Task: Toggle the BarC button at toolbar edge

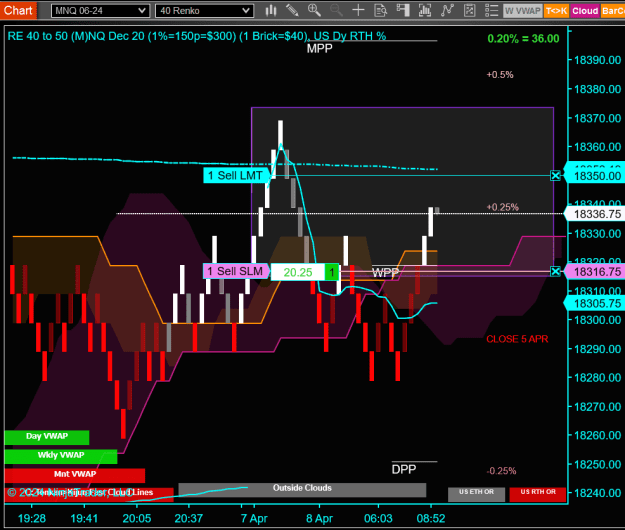Action: [613, 11]
